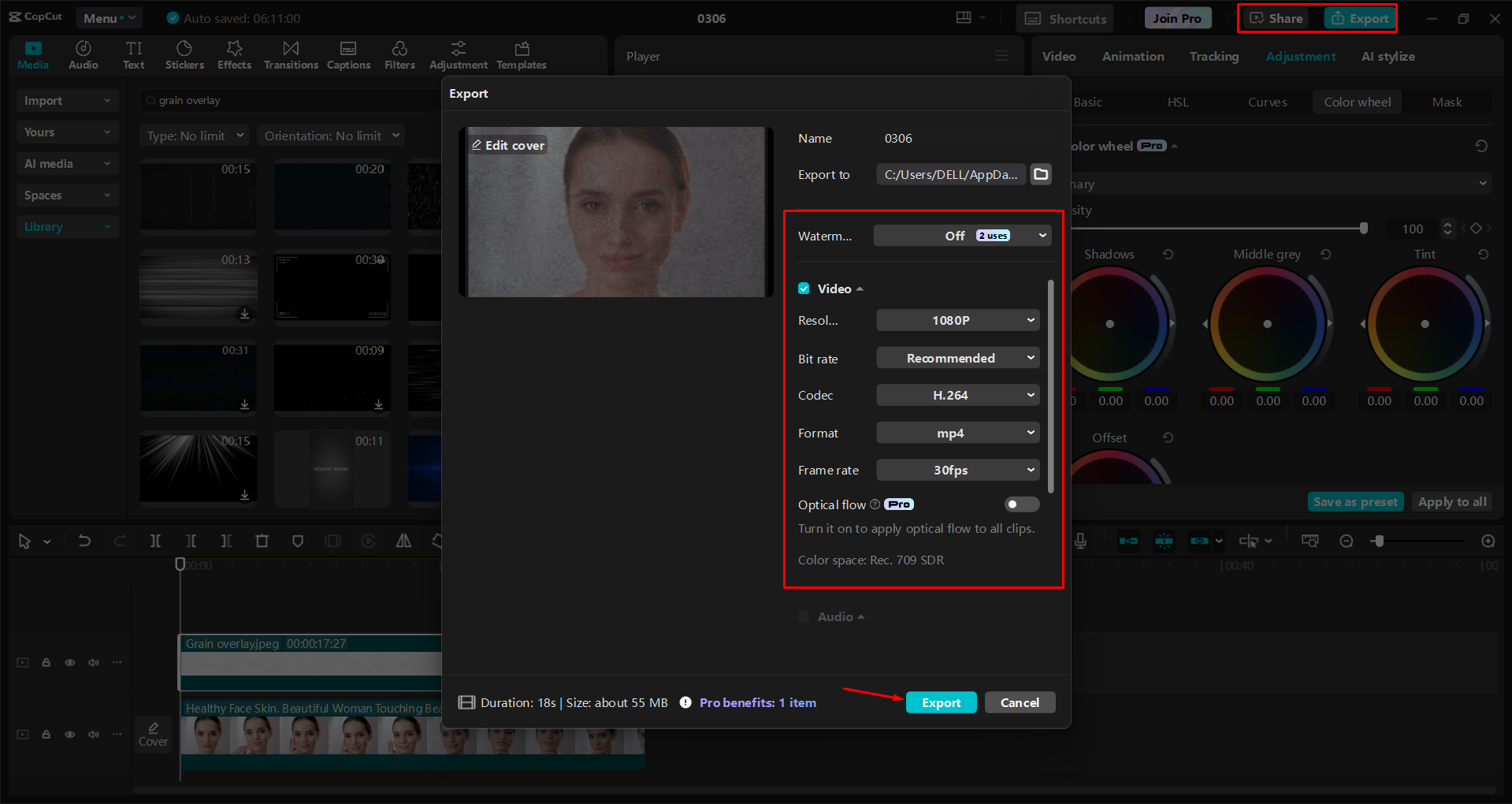Viewport: 1512px width, 804px height.
Task: Open the Audio panel in the left toolbar
Action: click(83, 54)
